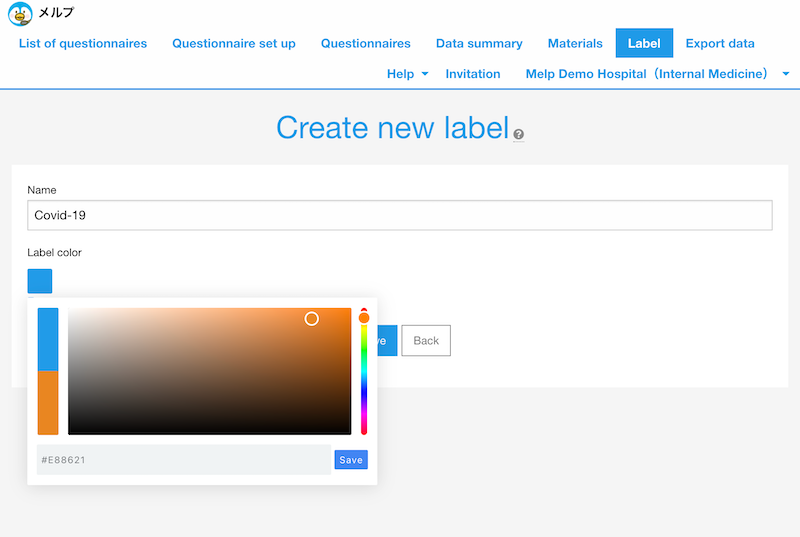800x537 pixels.
Task: Open Export data page
Action: [x=720, y=43]
